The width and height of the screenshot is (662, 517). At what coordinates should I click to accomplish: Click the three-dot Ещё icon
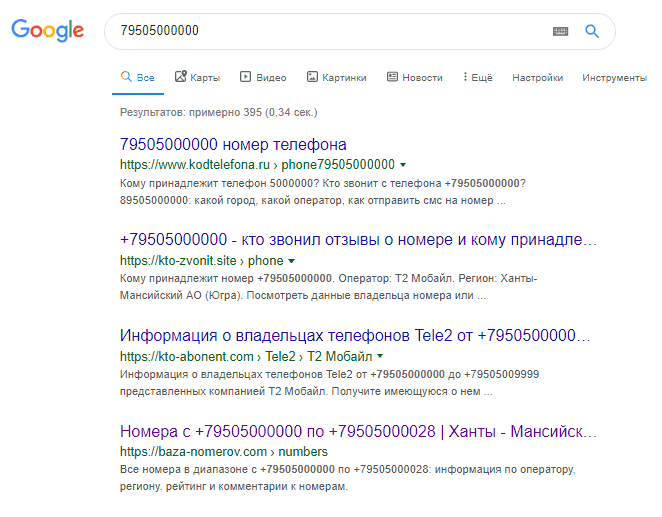pyautogui.click(x=465, y=76)
